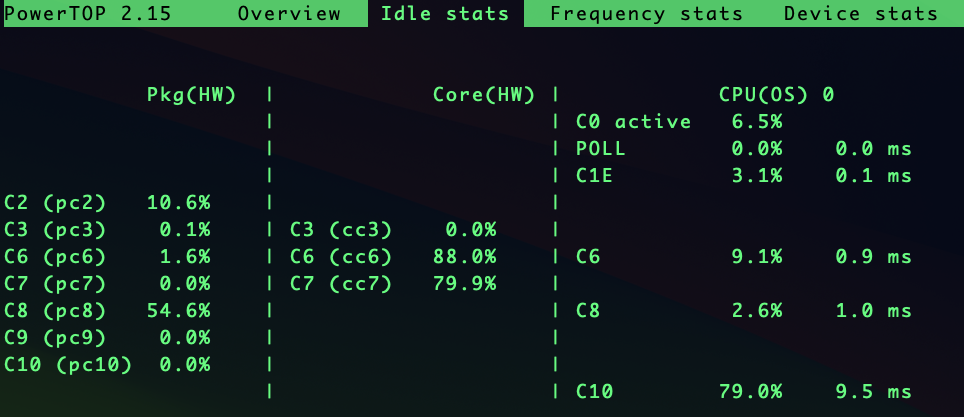Open the Frequency stats tab
The width and height of the screenshot is (964, 417).
pos(646,14)
